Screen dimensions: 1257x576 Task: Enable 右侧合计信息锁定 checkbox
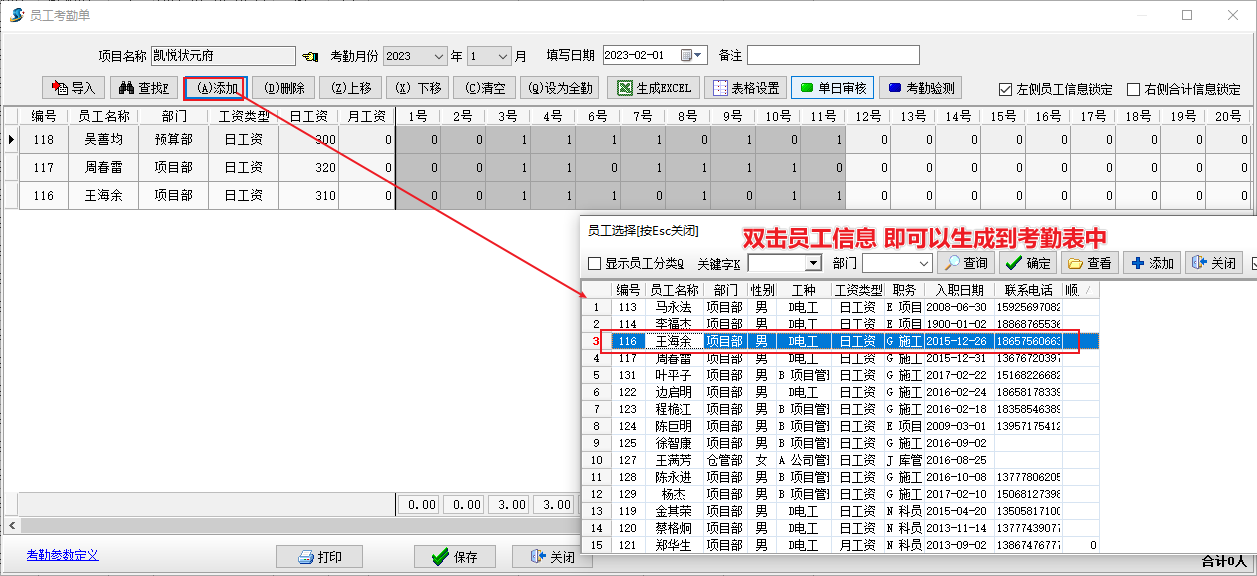pos(1133,89)
